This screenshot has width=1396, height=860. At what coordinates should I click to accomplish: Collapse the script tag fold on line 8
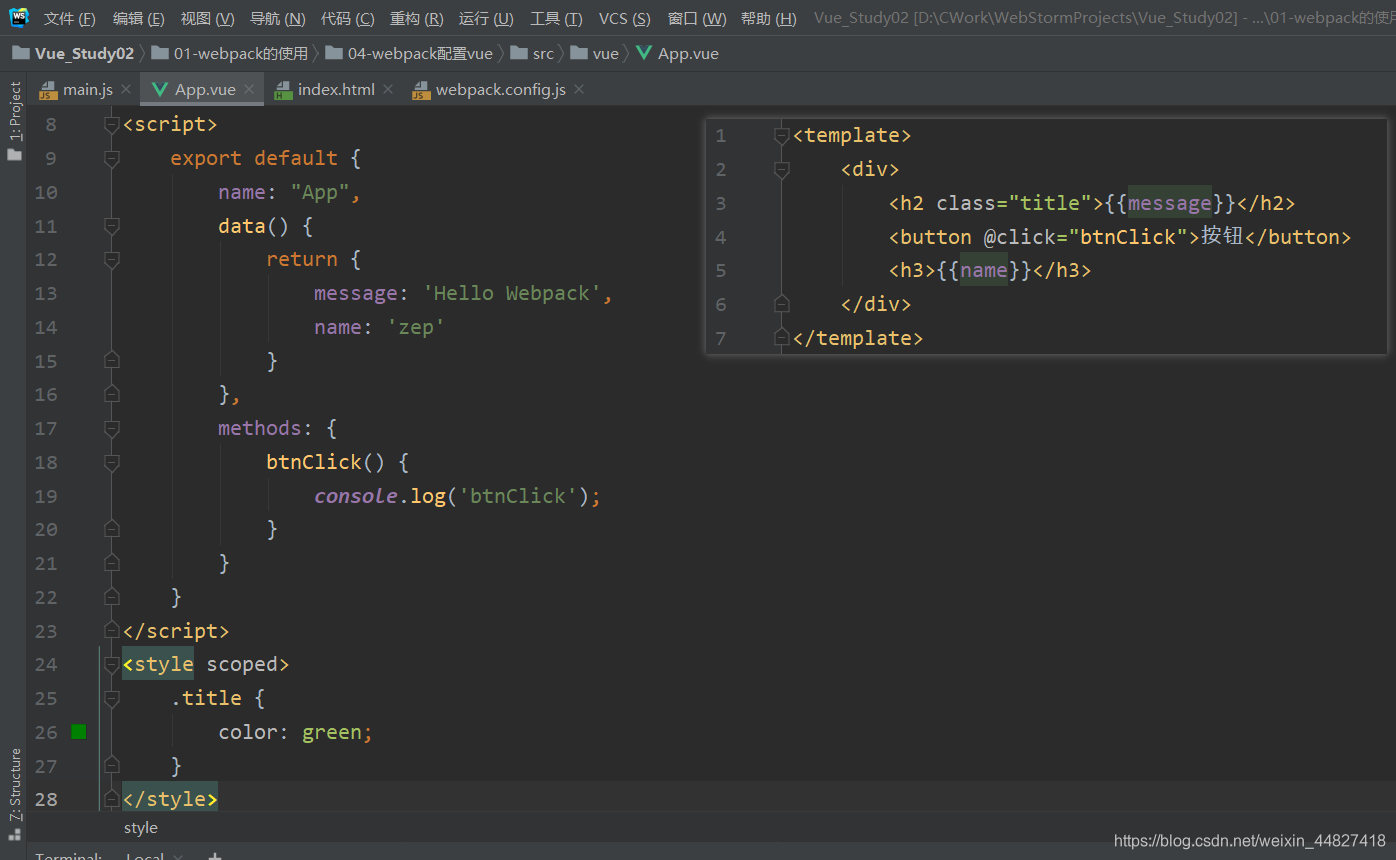[112, 125]
